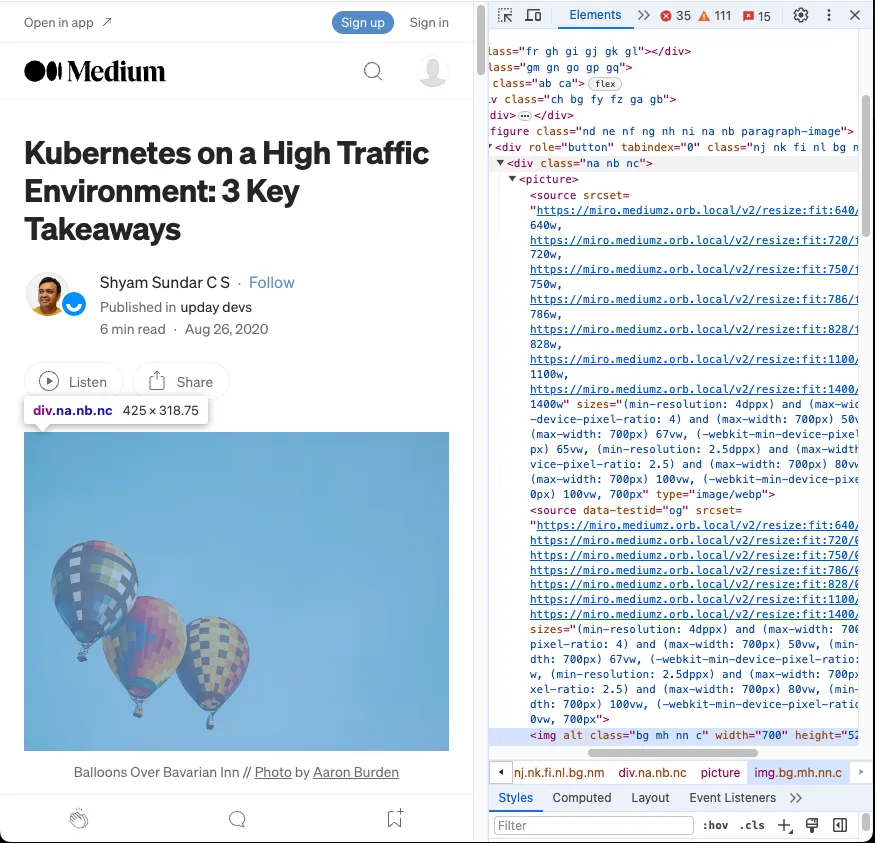875x843 pixels.
Task: Toggle the device toolbar emulation
Action: pos(533,15)
